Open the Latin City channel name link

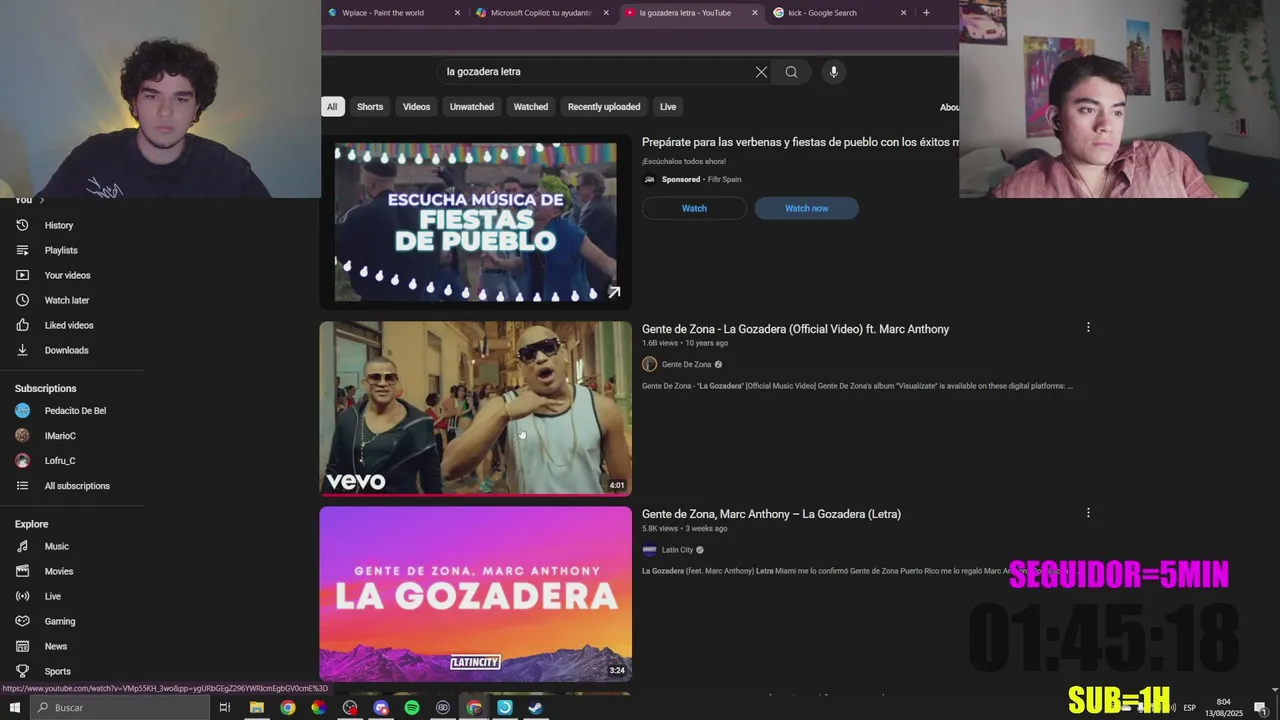[677, 550]
